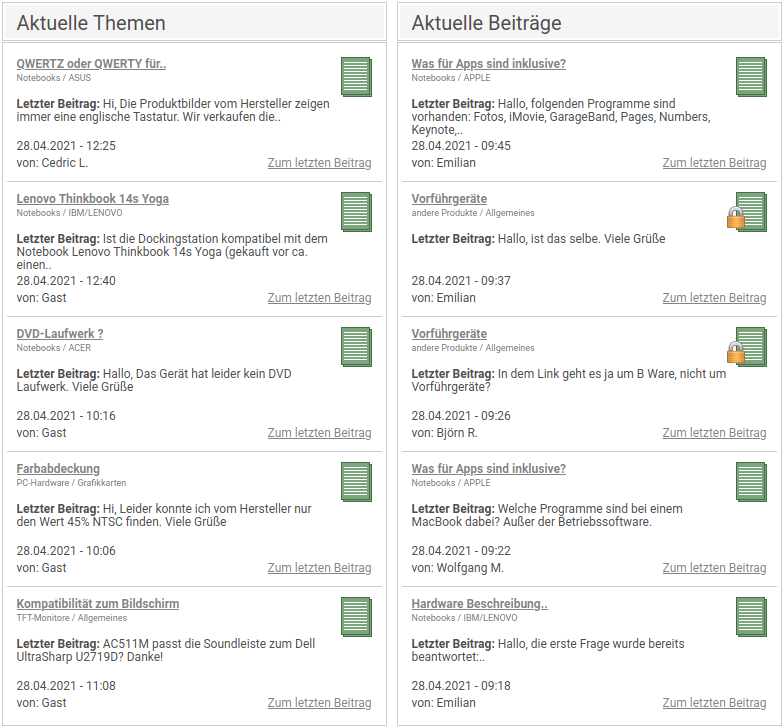This screenshot has width=783, height=727.
Task: Click the document icon beside Kompatibilität zum Bildschirm
Action: click(x=357, y=617)
